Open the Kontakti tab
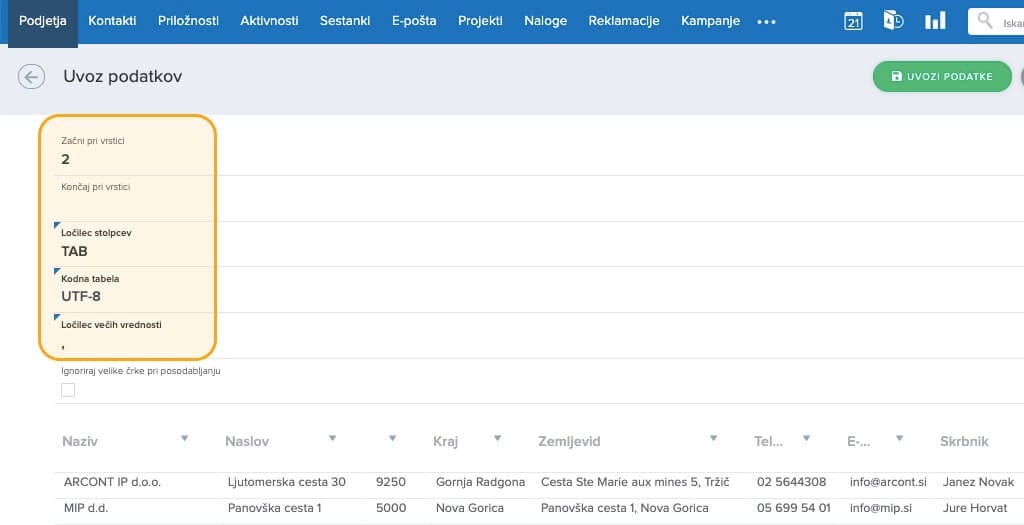Viewport: 1024px width, 525px height. pyautogui.click(x=112, y=21)
